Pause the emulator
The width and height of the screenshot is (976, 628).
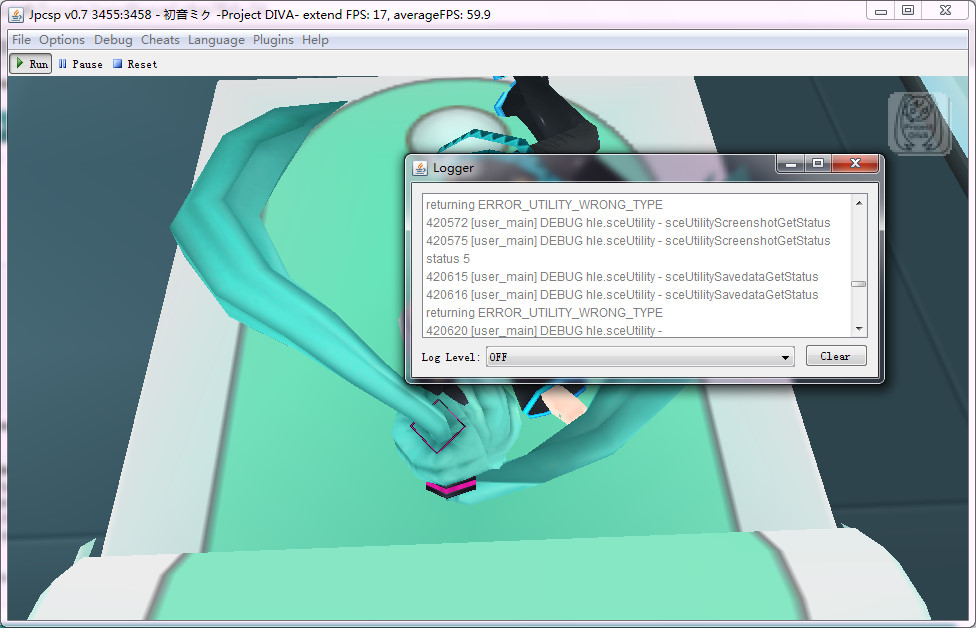coord(80,64)
